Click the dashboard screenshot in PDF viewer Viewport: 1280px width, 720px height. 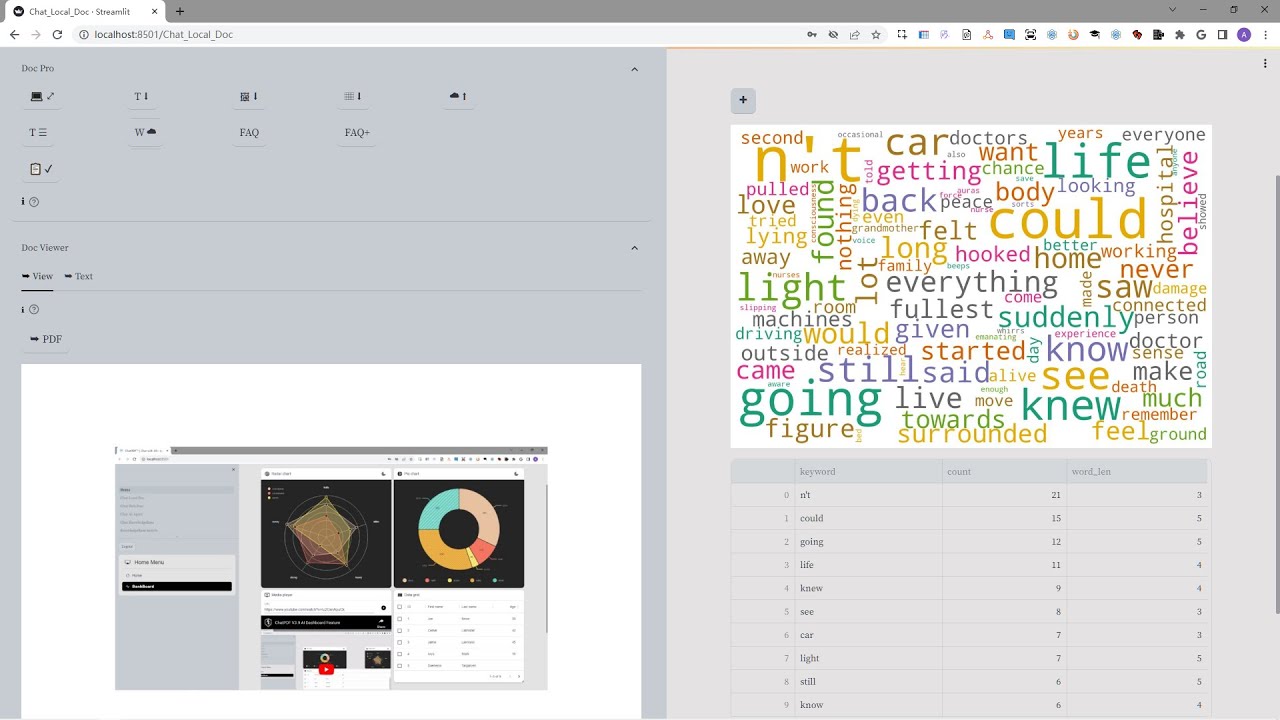331,568
